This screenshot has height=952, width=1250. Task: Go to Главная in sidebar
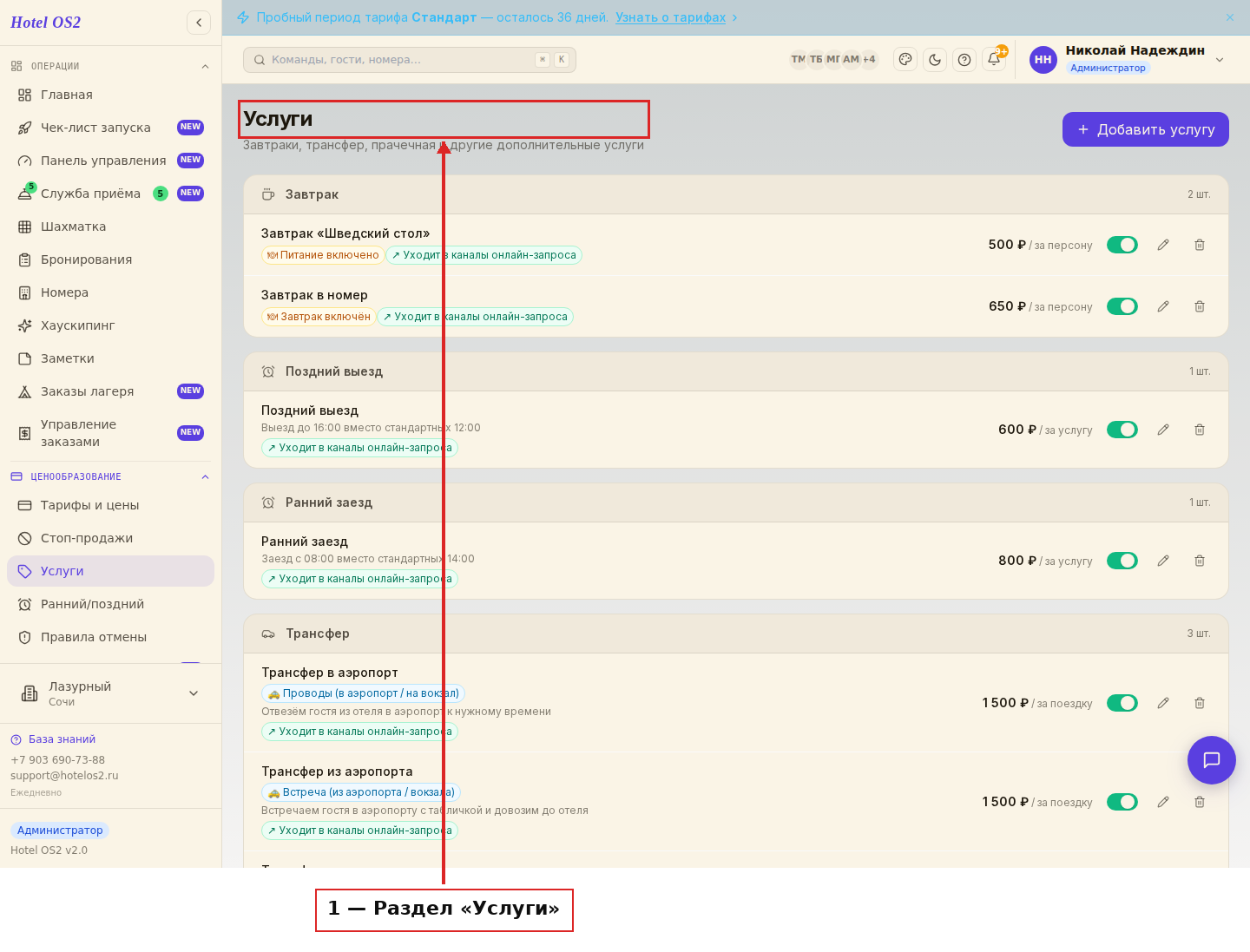tap(110, 95)
